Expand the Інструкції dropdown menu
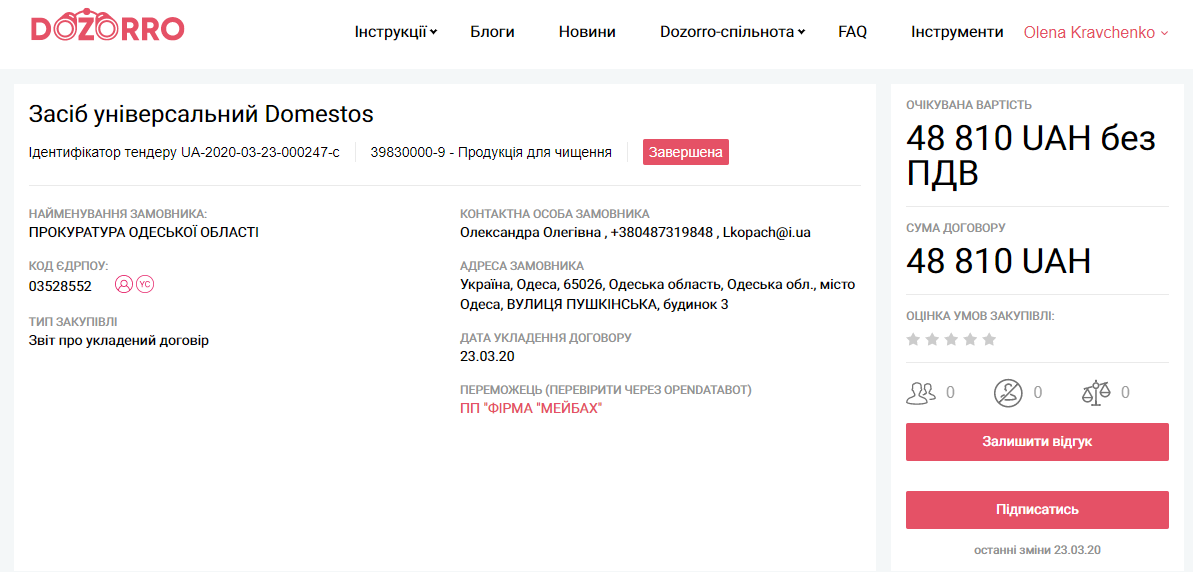This screenshot has width=1193, height=572. [396, 32]
